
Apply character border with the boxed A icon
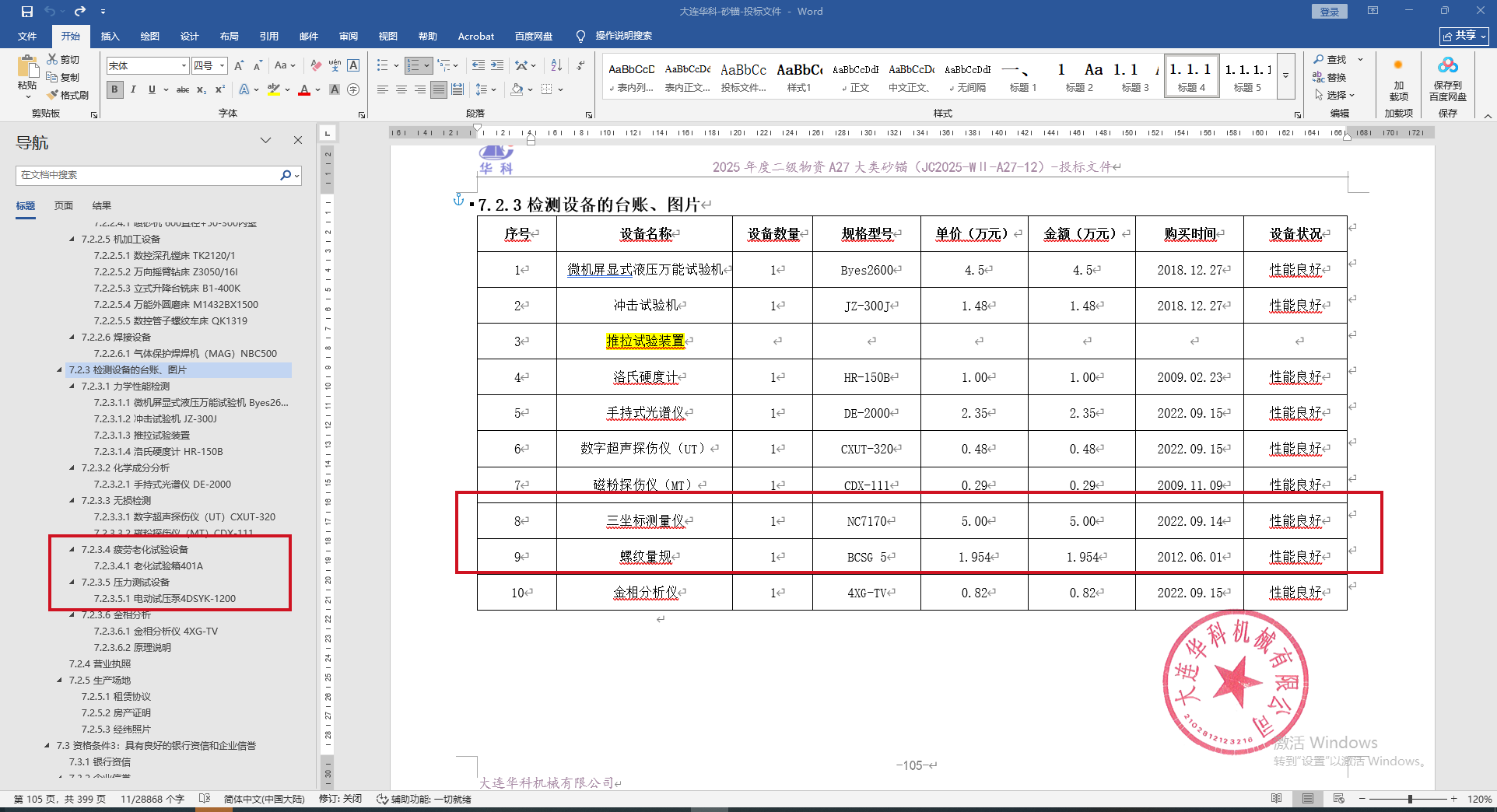point(353,66)
